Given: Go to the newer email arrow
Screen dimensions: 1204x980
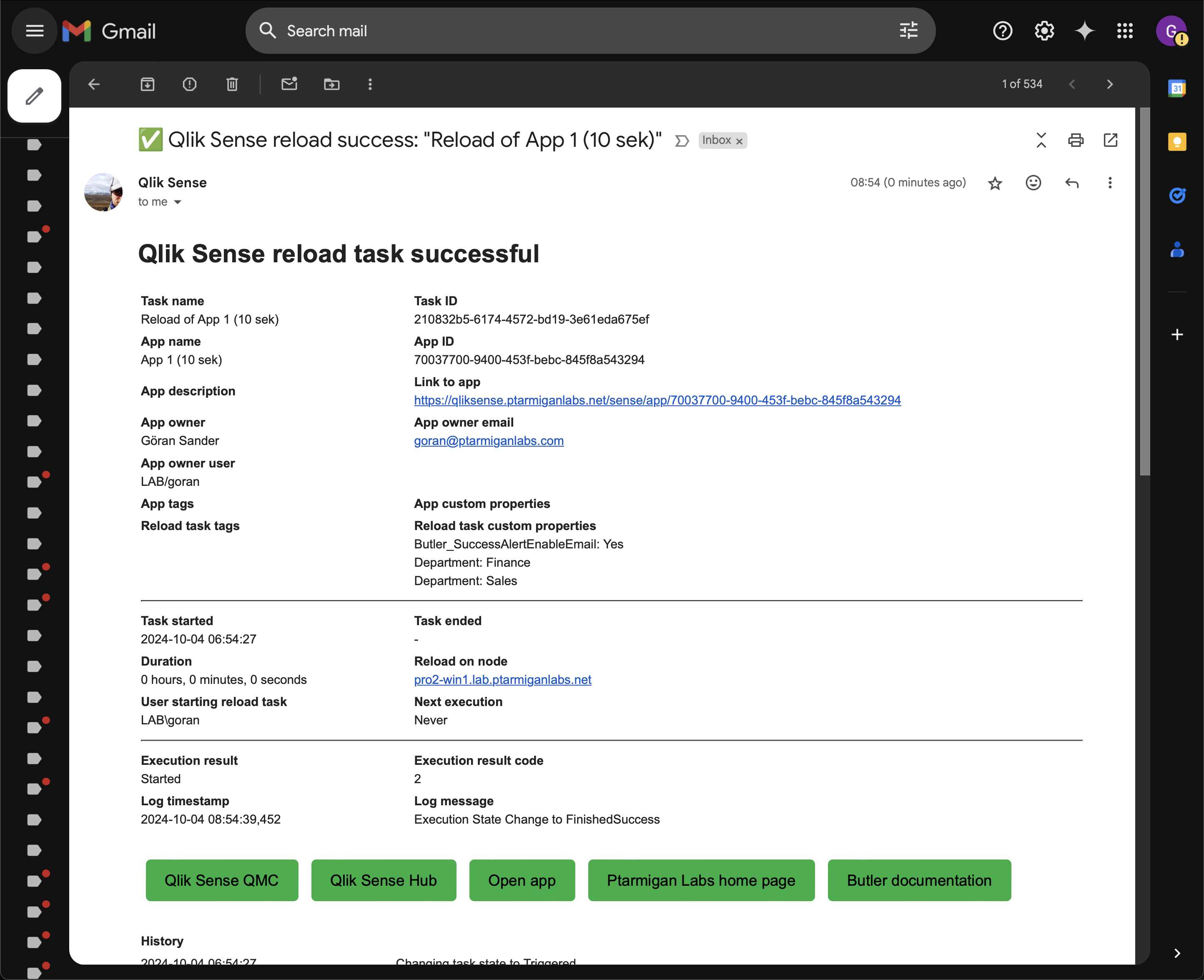Looking at the screenshot, I should point(1072,84).
